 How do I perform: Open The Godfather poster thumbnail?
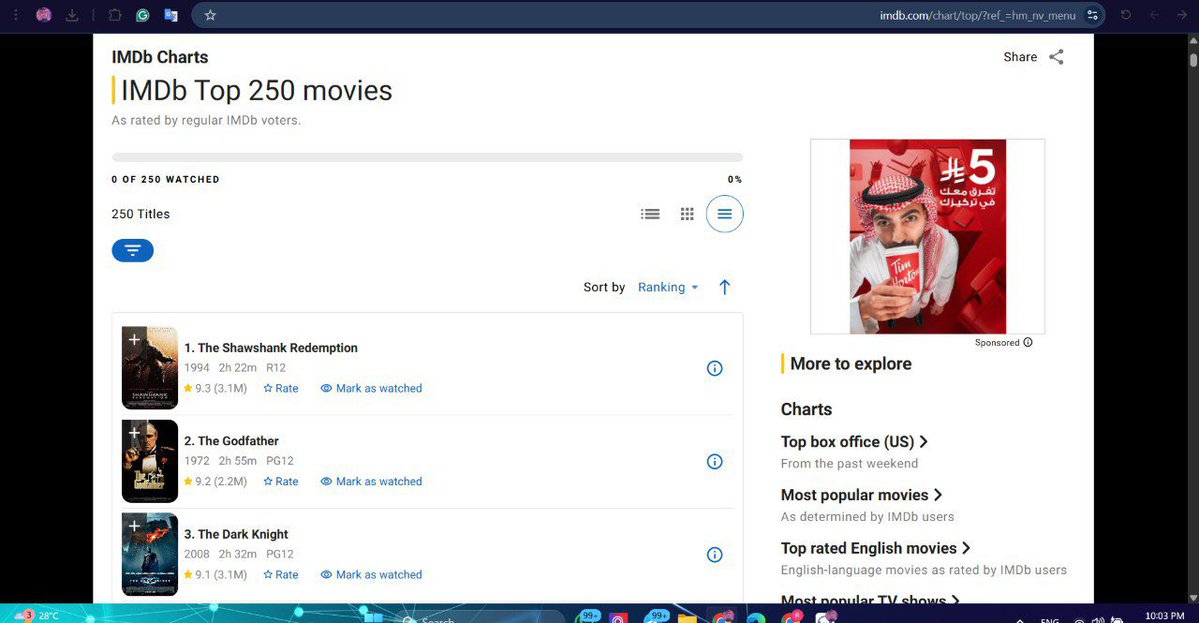click(x=150, y=462)
